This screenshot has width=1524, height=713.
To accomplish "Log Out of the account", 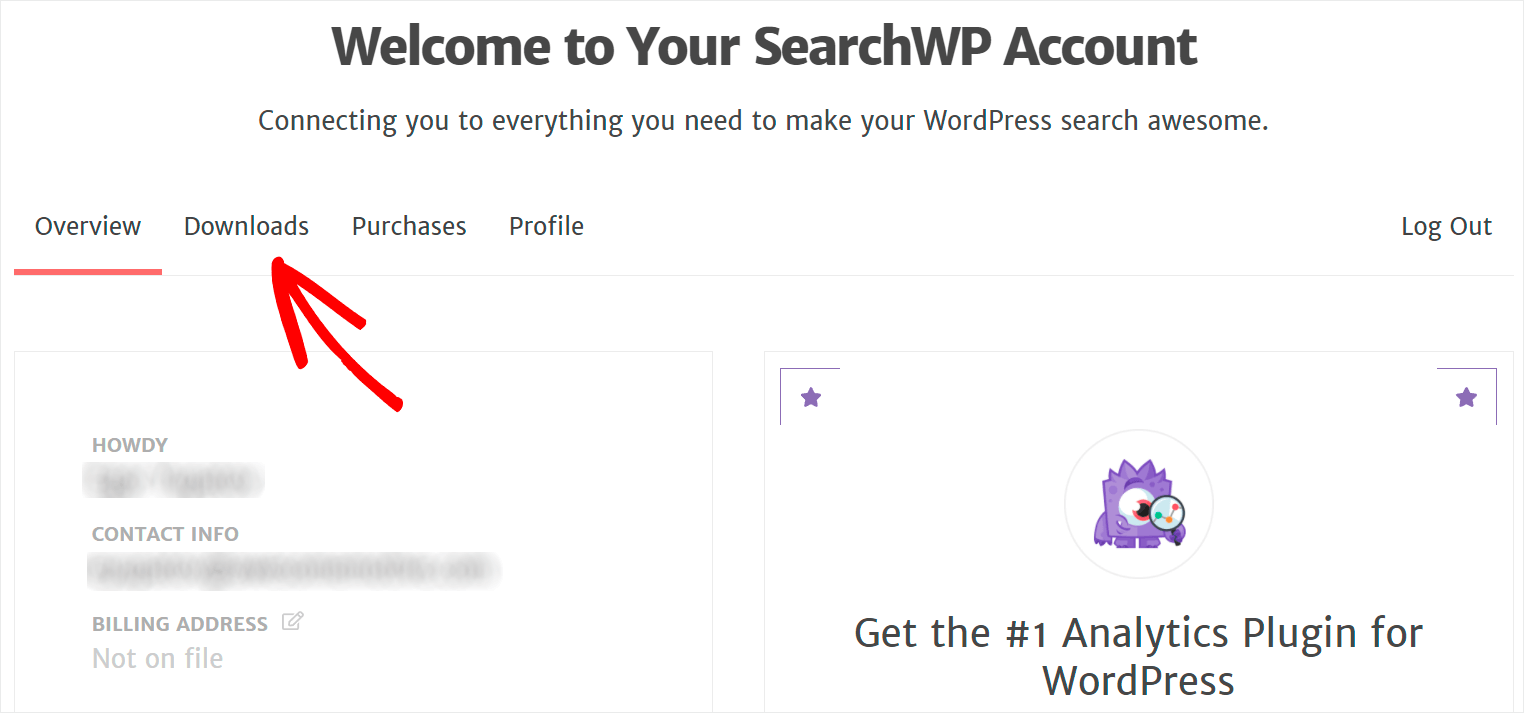I will point(1446,227).
